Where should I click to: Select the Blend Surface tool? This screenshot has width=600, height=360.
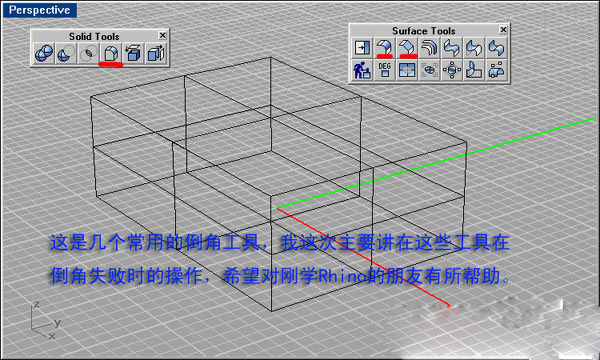(452, 47)
